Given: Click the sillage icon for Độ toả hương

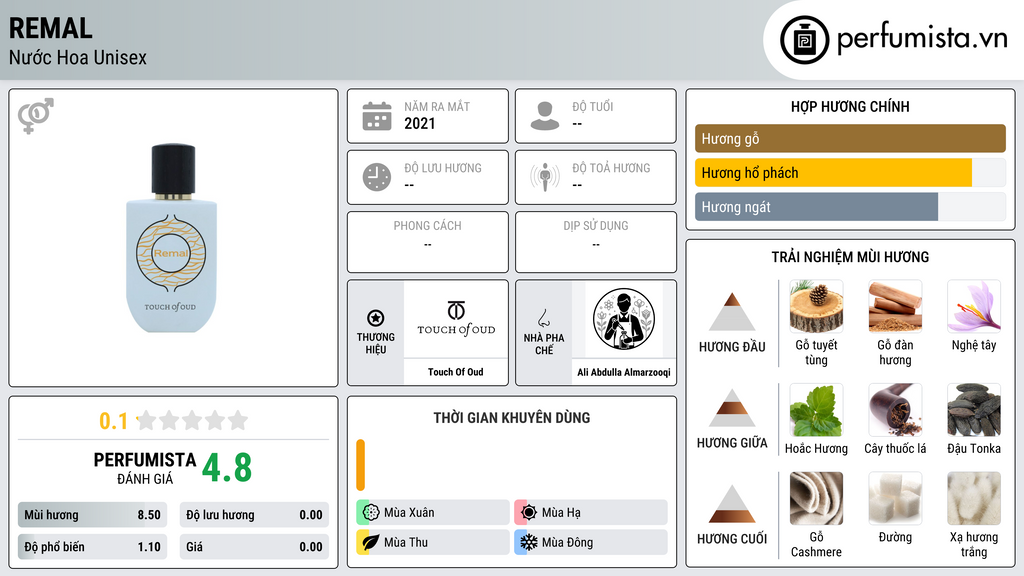Looking at the screenshot, I should click(x=545, y=177).
